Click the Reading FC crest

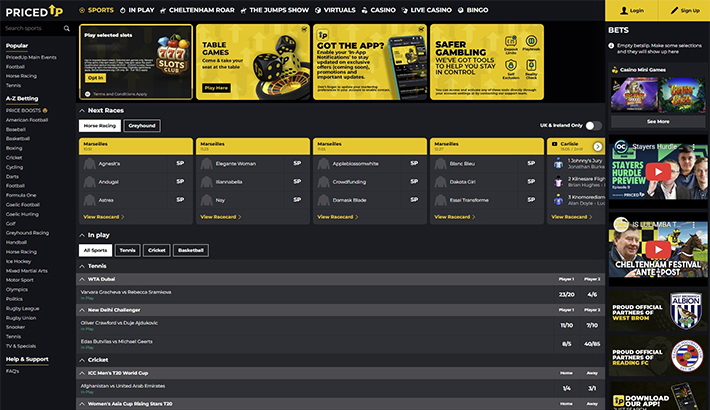tap(687, 356)
